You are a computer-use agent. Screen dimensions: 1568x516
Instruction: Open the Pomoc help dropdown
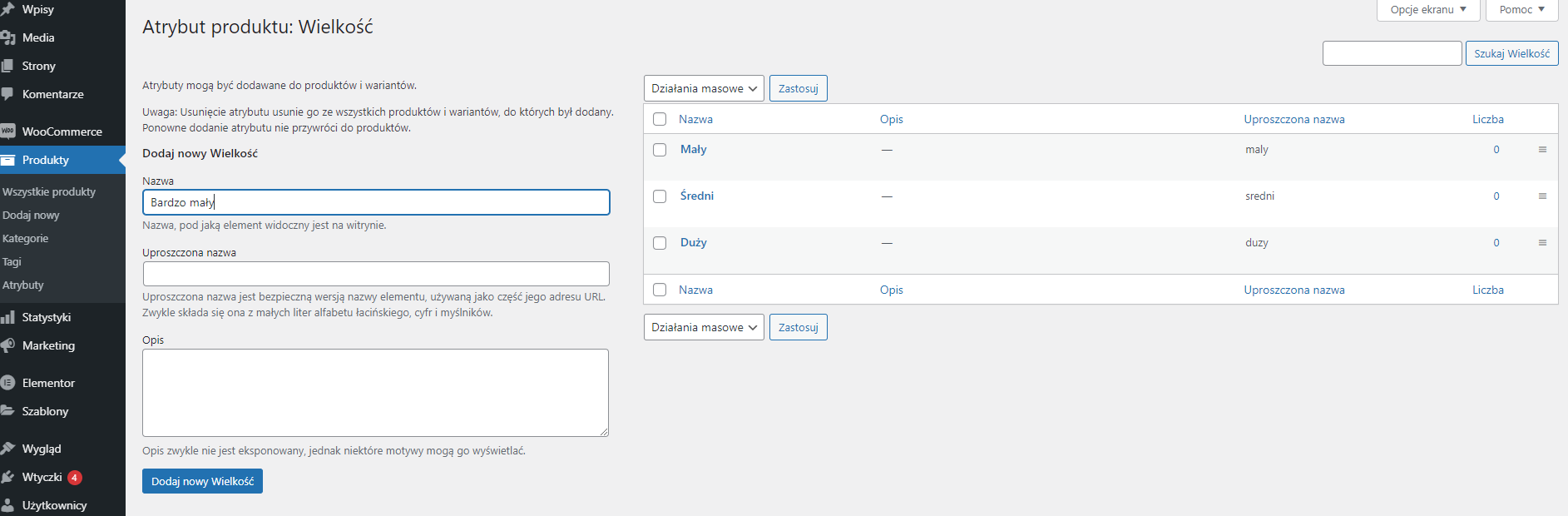click(1521, 10)
